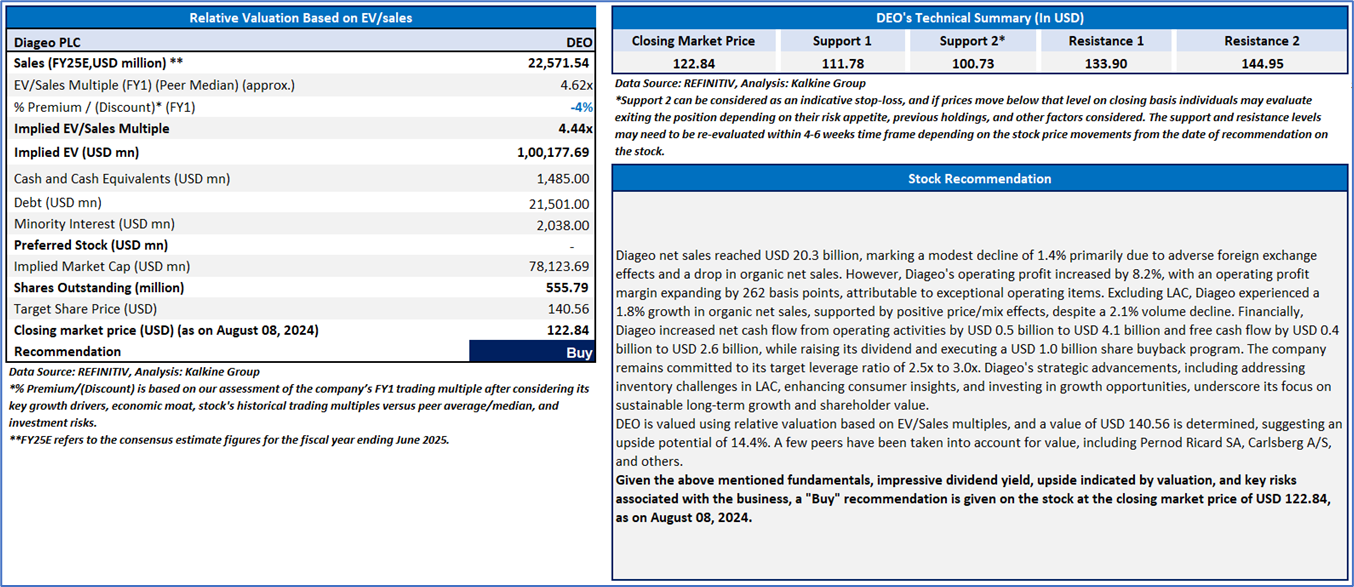Screen dimensions: 1354x587
Task: Select the implied multiple 4.44x
Action: (575, 129)
